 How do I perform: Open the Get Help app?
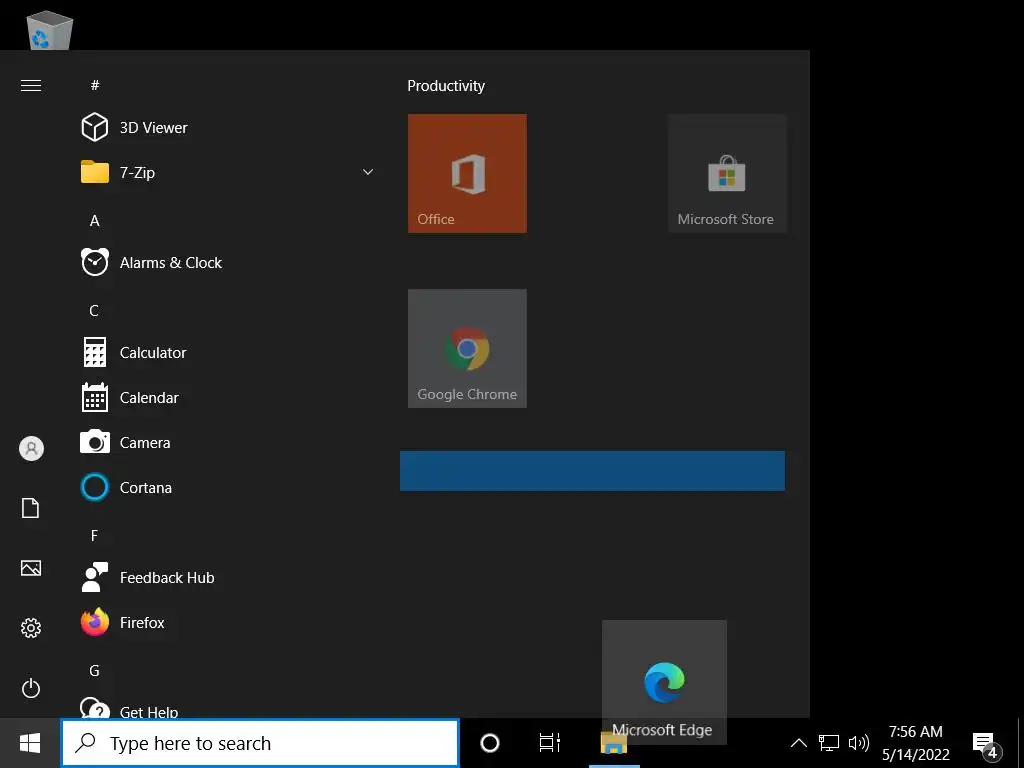(x=225, y=708)
